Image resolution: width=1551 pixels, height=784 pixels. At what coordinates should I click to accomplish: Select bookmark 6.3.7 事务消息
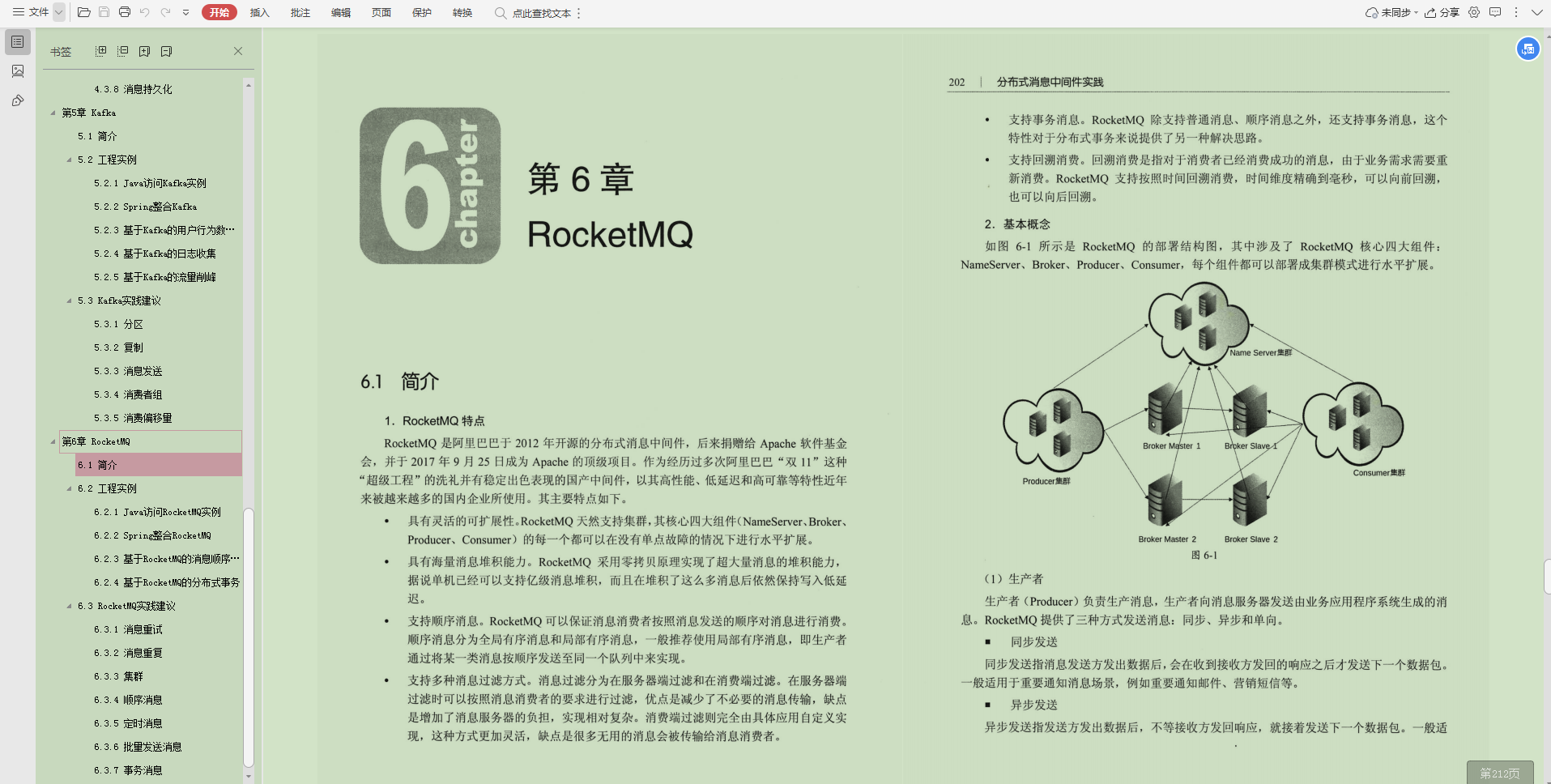(x=128, y=770)
